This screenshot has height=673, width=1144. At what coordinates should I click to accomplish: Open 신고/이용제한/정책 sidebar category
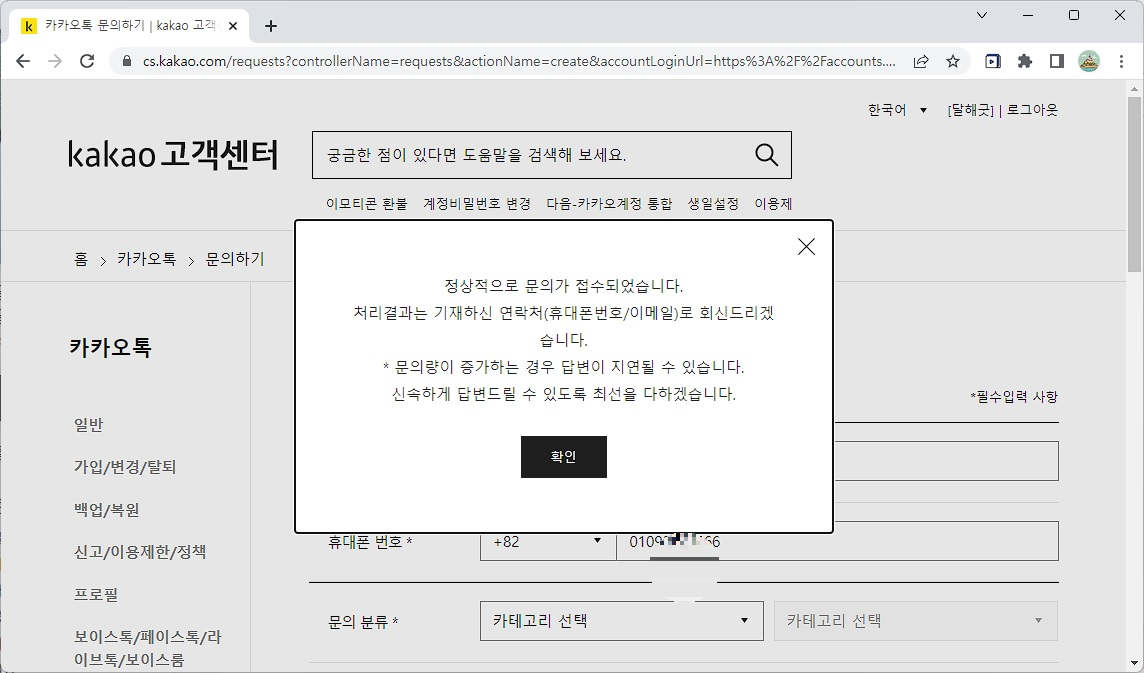click(140, 552)
